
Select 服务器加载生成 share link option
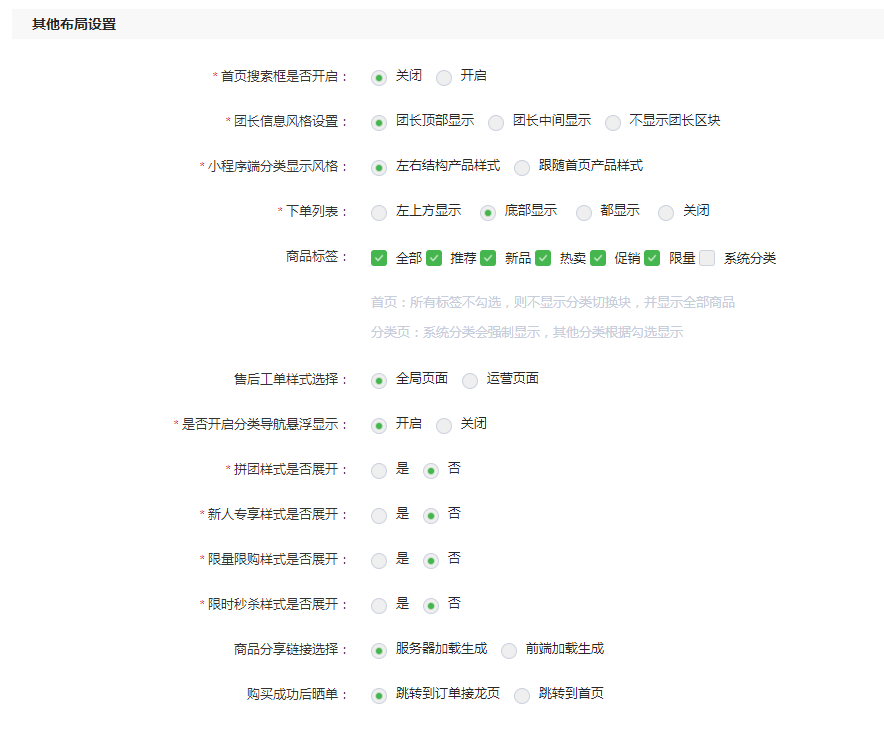pos(379,651)
